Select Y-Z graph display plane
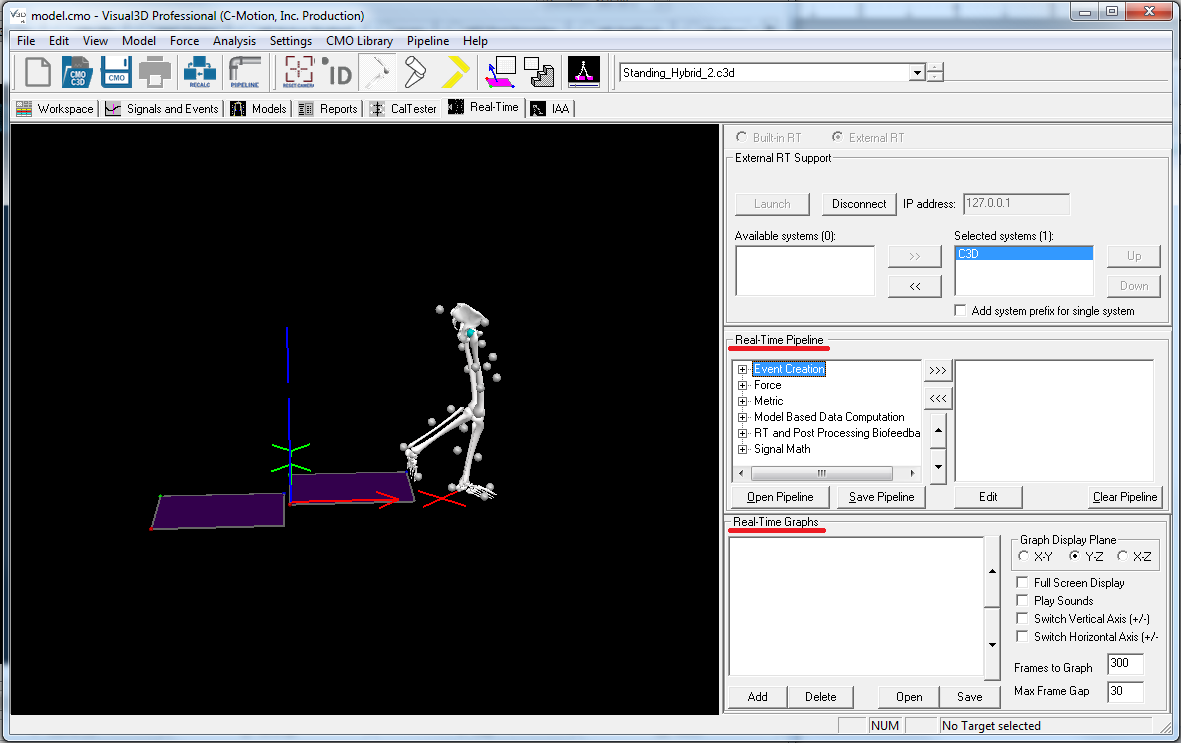 [1074, 555]
